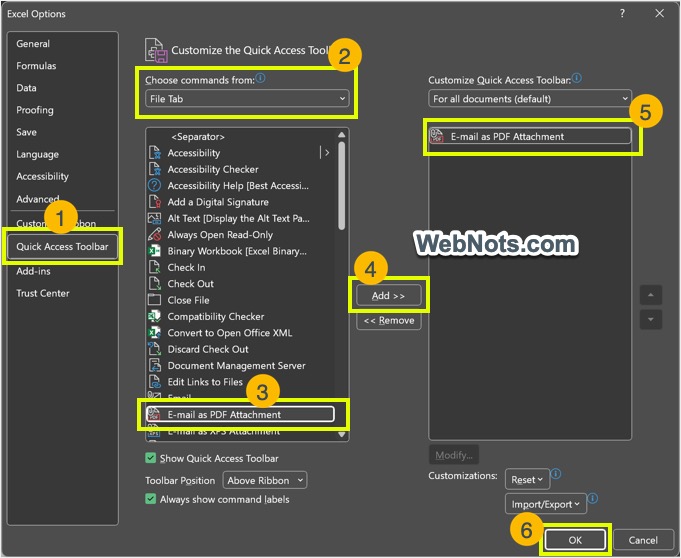Click the Document Management Server icon
This screenshot has height=558, width=681.
155,366
